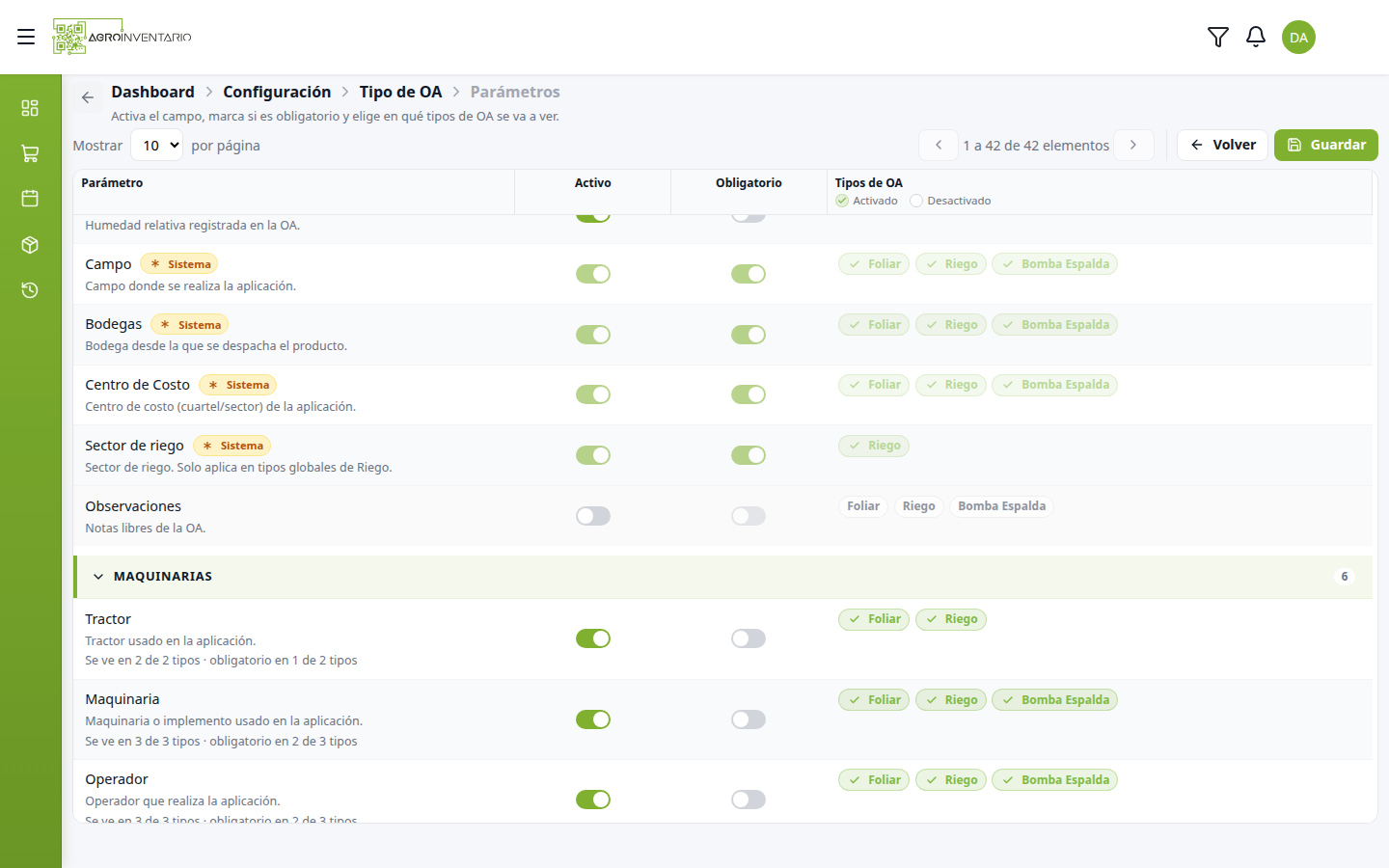This screenshot has width=1389, height=868.
Task: Open the DA user avatar
Action: [1298, 37]
